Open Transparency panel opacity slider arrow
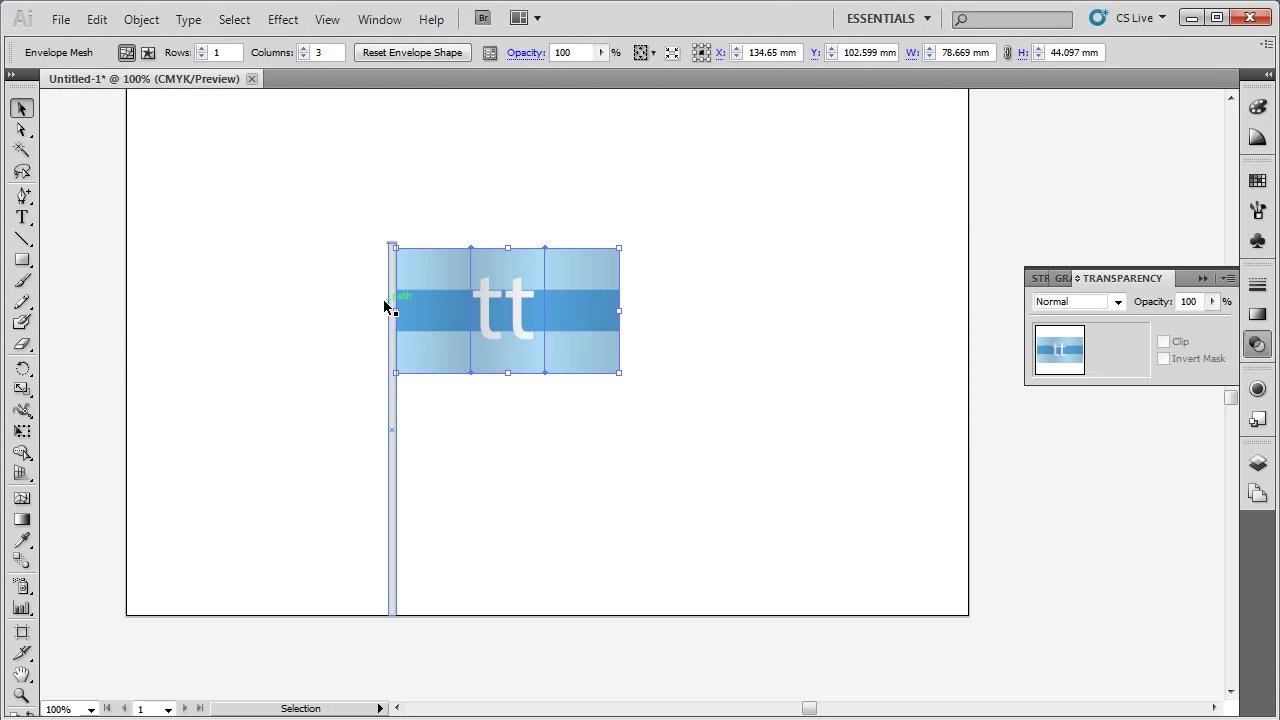Viewport: 1280px width, 720px height. click(1212, 302)
